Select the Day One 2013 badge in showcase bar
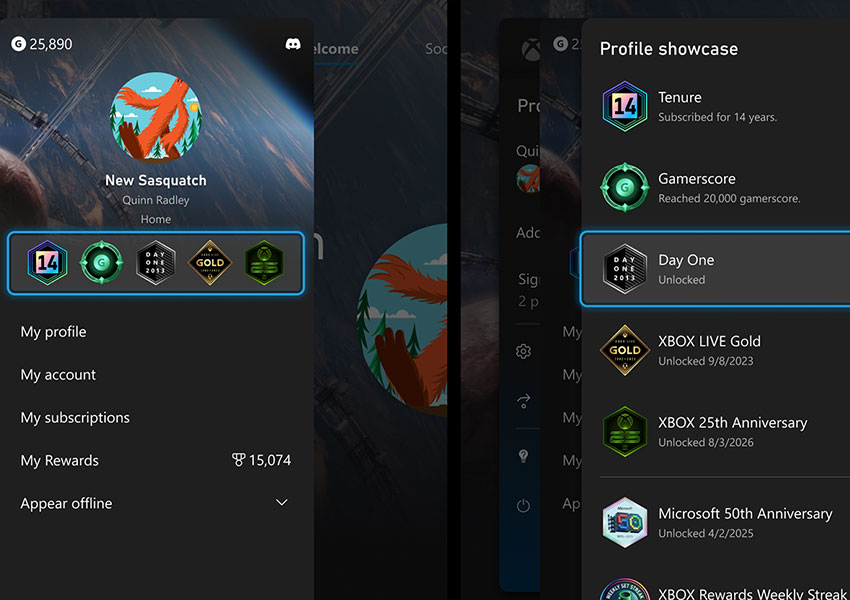 tap(156, 263)
